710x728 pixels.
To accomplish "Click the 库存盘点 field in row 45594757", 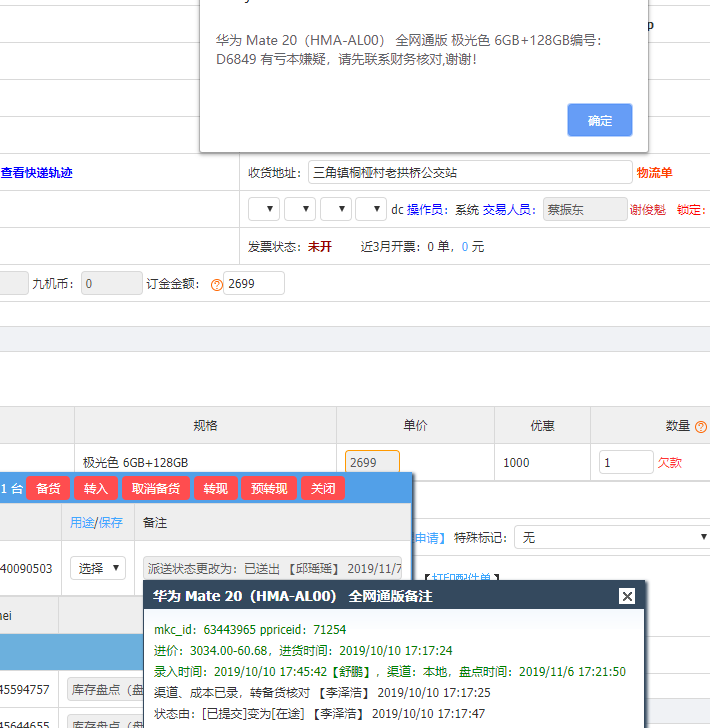I will [x=105, y=689].
